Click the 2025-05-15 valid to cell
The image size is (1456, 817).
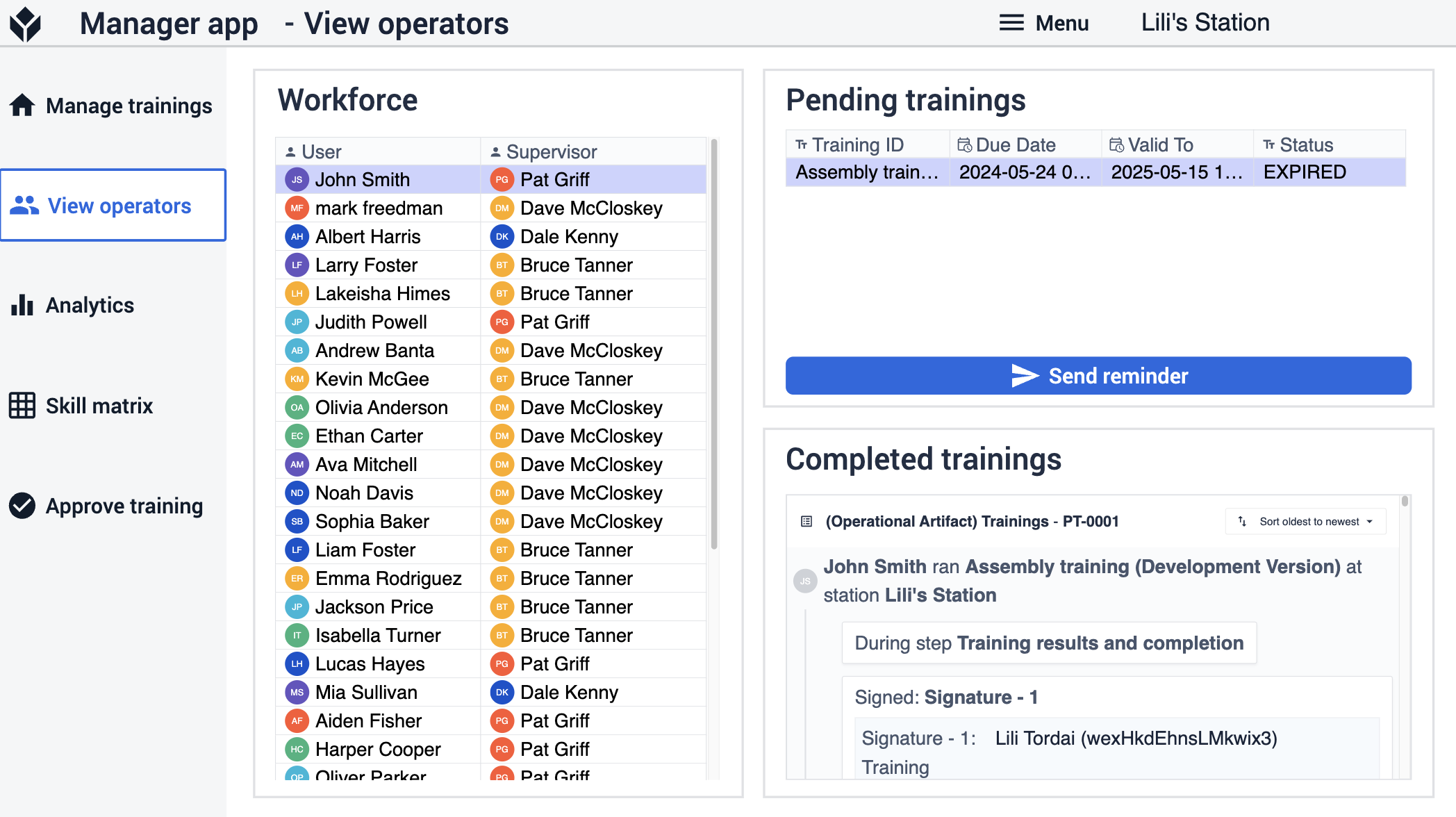(x=1177, y=172)
